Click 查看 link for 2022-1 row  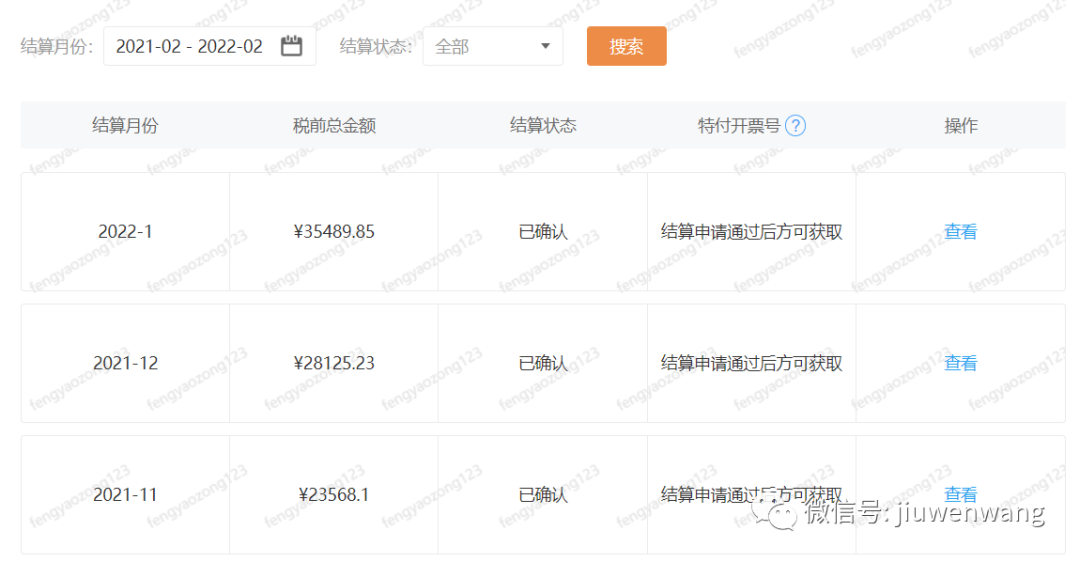[x=960, y=231]
